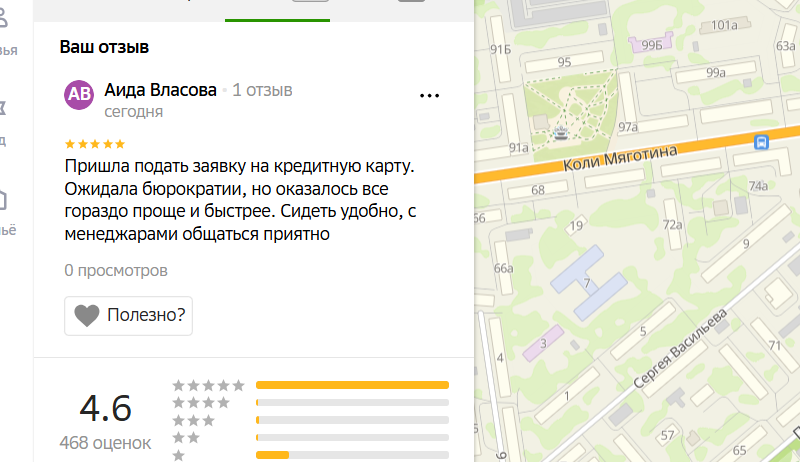This screenshot has width=800, height=462.
Task: Click building 99а on the map
Action: click(x=716, y=73)
